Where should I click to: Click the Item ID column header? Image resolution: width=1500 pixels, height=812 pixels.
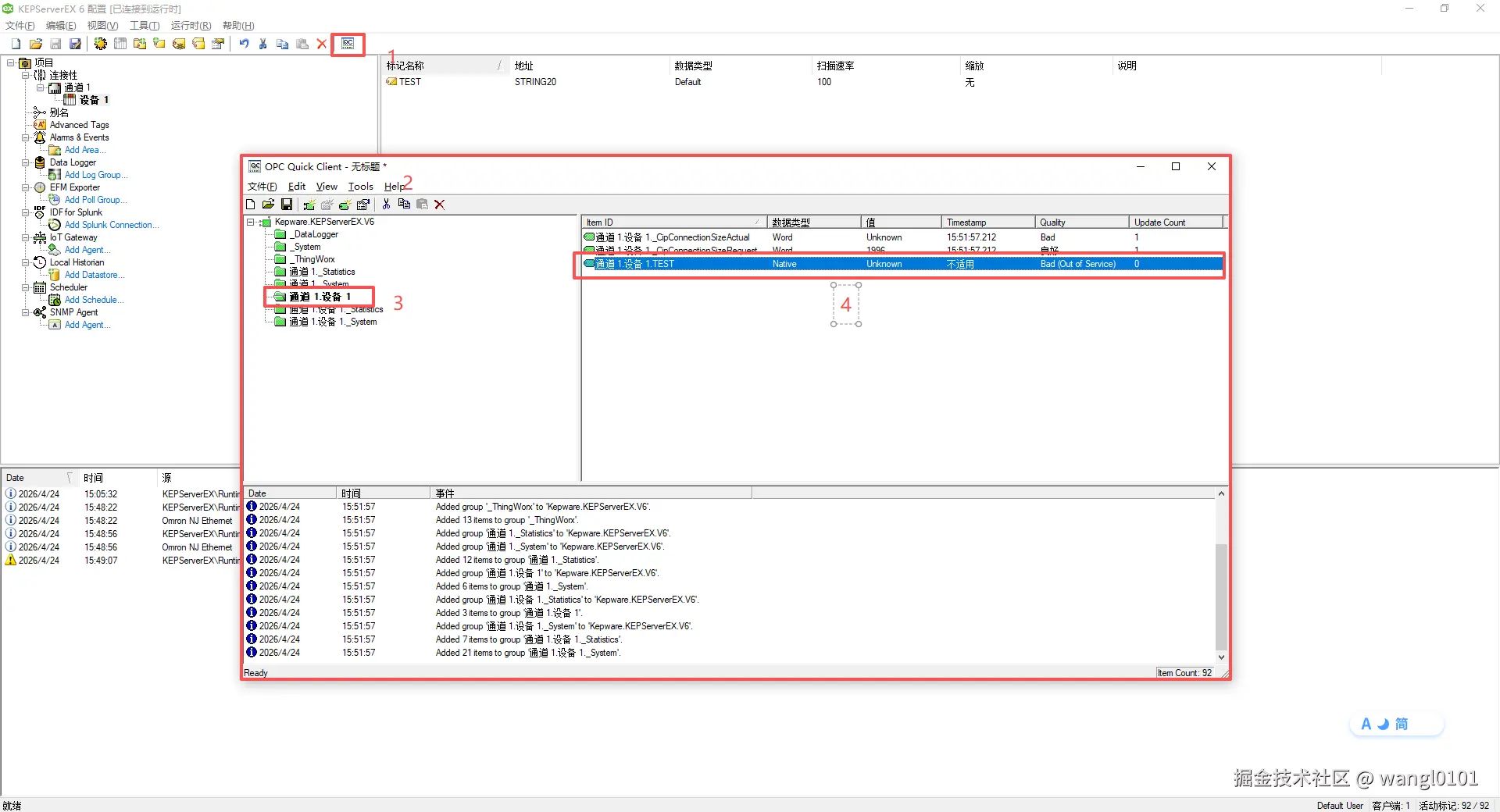click(673, 223)
